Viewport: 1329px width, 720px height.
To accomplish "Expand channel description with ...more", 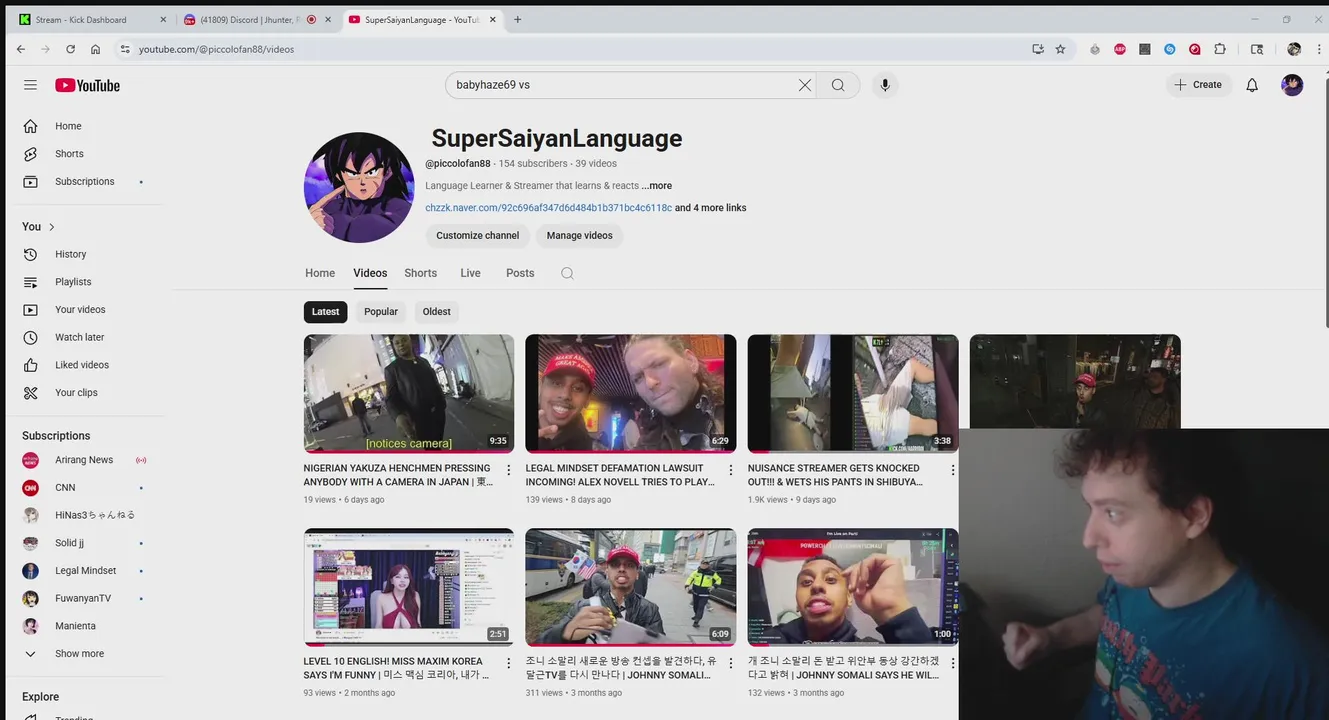I will point(657,186).
